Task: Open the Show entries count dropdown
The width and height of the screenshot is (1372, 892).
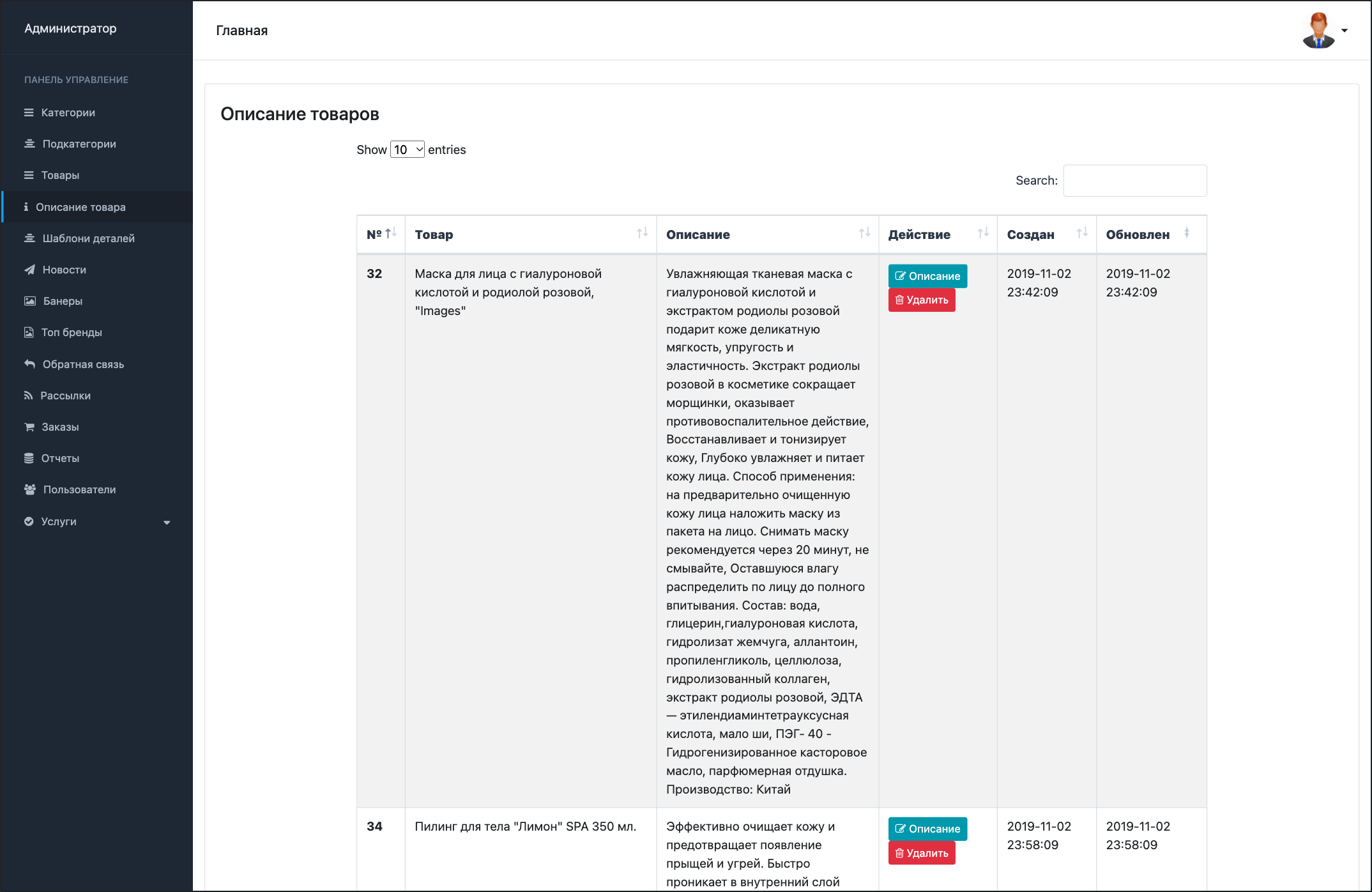Action: [x=408, y=150]
